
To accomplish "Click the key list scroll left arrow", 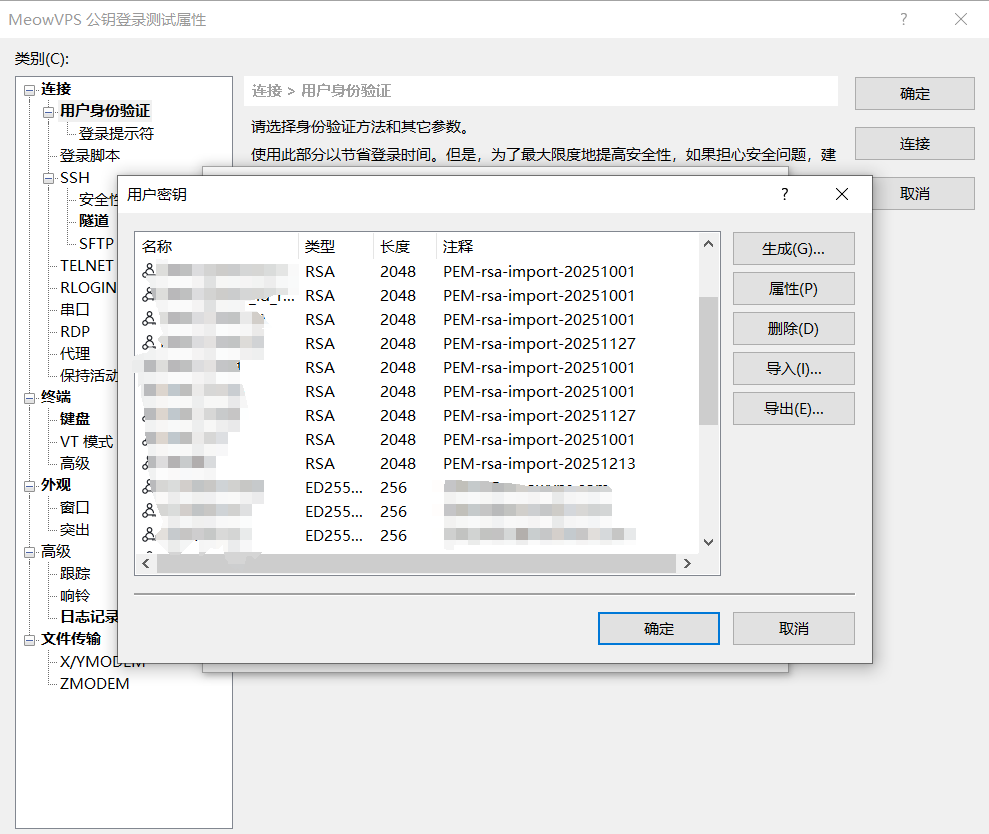I will pyautogui.click(x=146, y=563).
